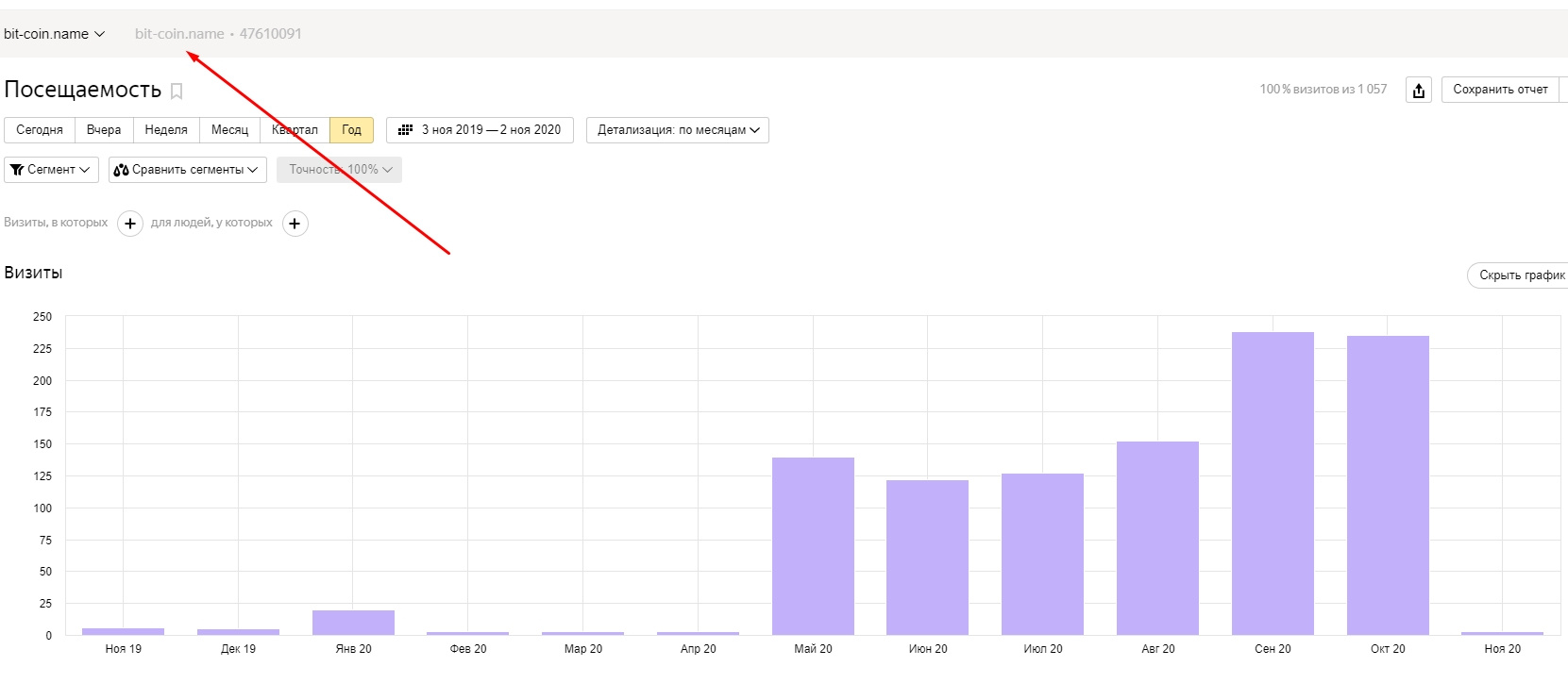
Task: Click the Сен 20 bar in chart
Action: (1273, 483)
